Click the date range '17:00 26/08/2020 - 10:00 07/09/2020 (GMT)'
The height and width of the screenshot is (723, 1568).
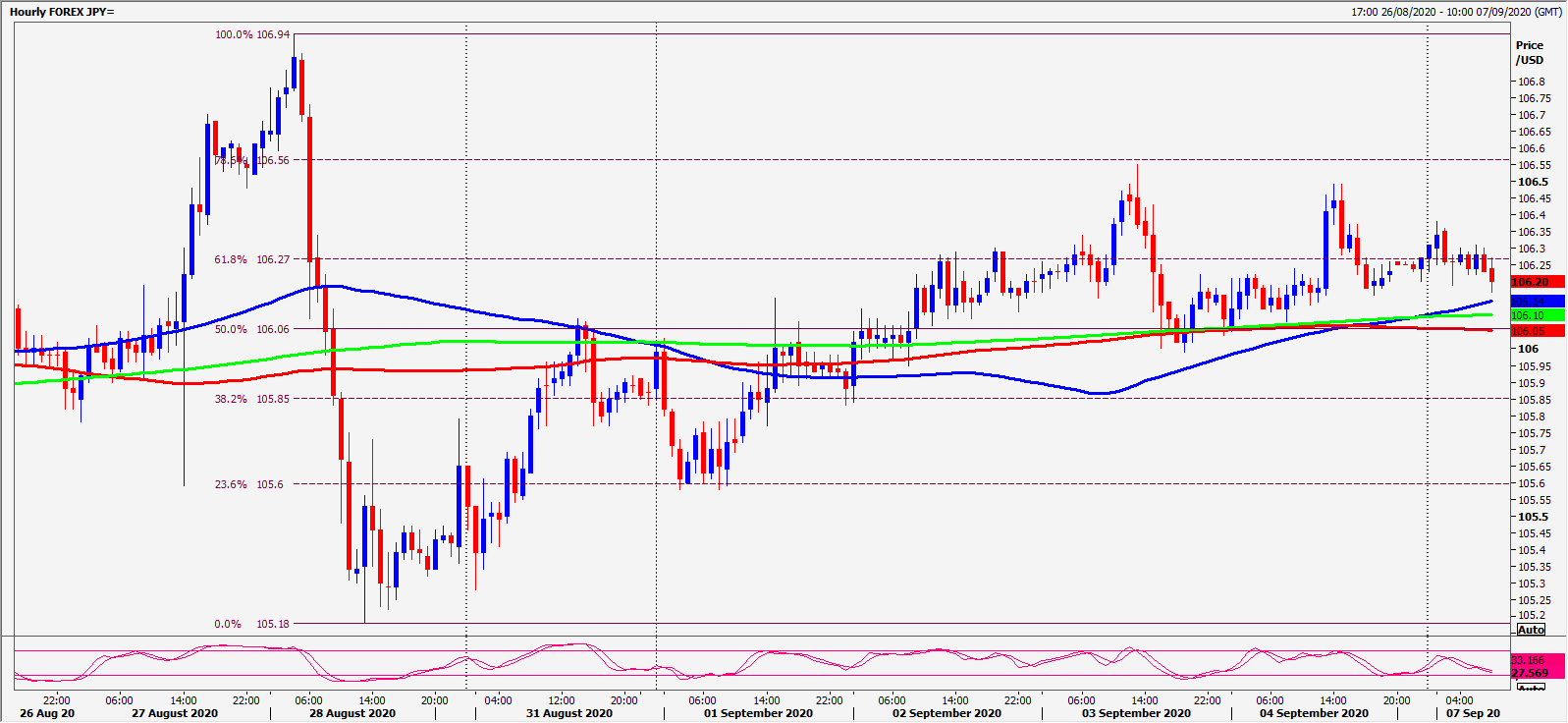[x=1456, y=12]
